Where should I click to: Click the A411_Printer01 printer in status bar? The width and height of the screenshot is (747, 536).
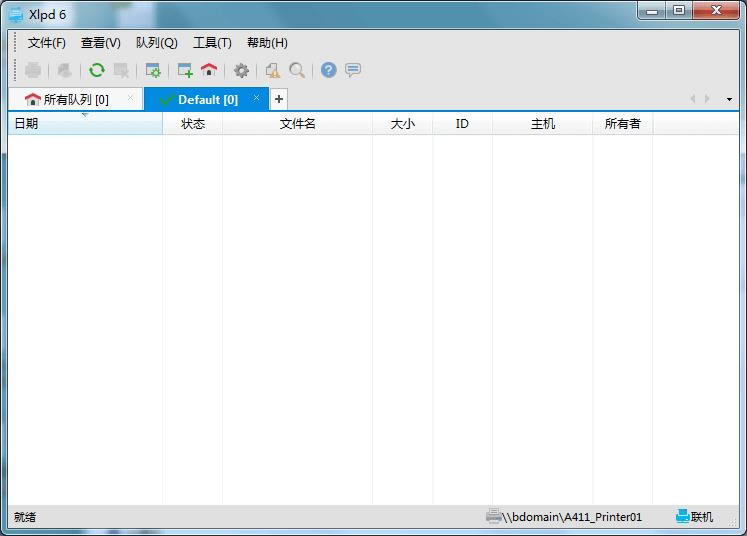[x=565, y=517]
